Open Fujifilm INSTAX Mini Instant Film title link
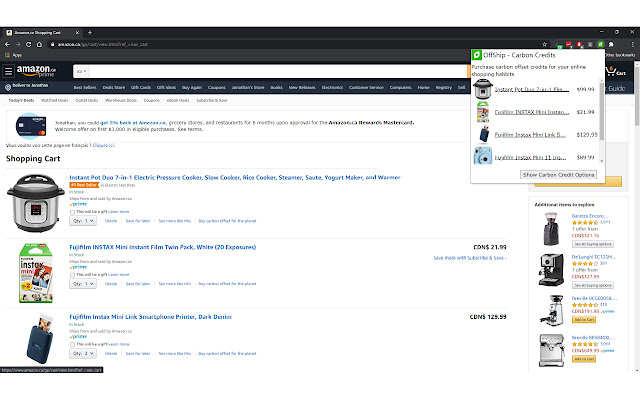The image size is (640, 400). click(162, 247)
